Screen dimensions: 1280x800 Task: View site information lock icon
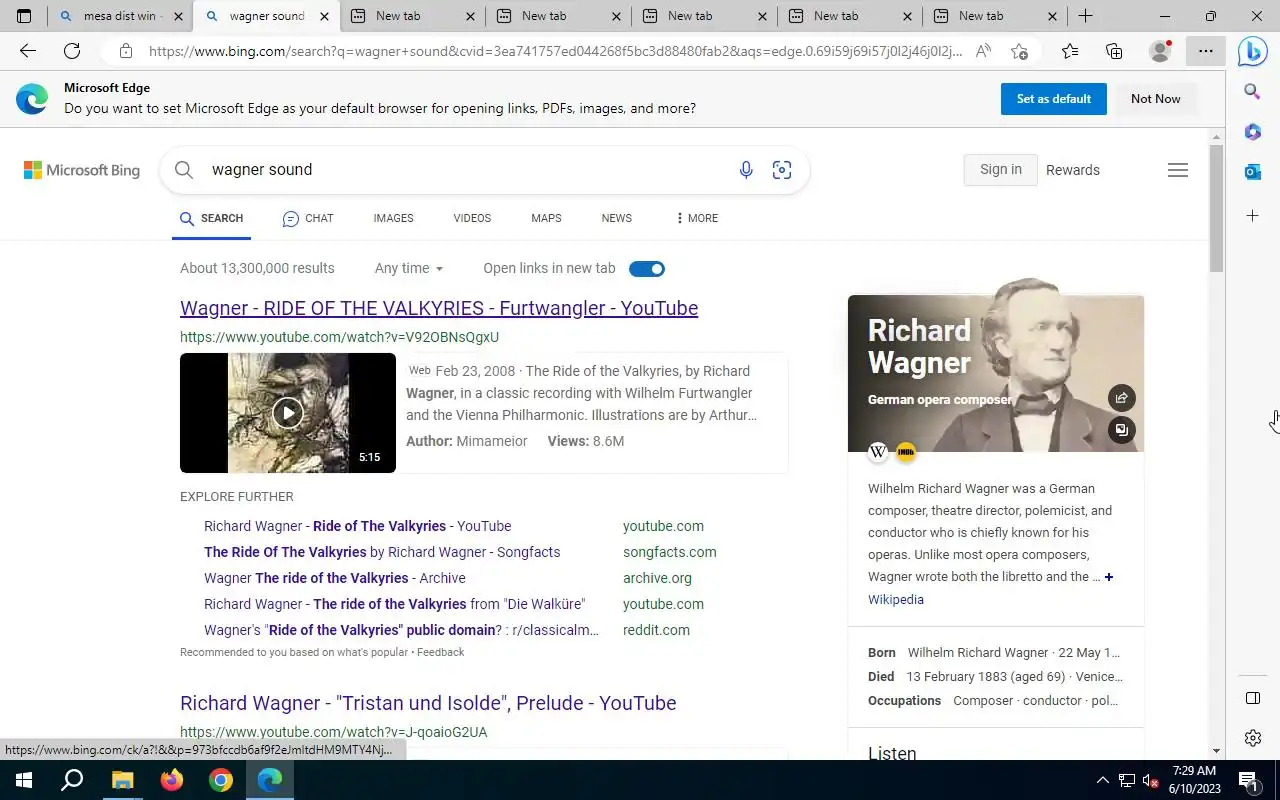[124, 51]
